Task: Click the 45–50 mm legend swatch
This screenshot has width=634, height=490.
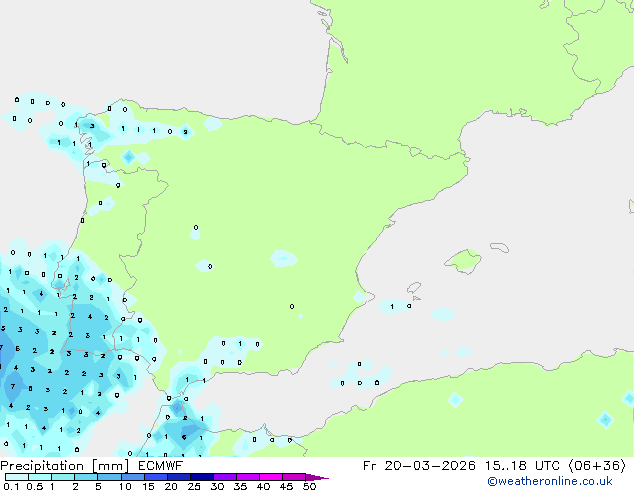Action: tap(294, 477)
